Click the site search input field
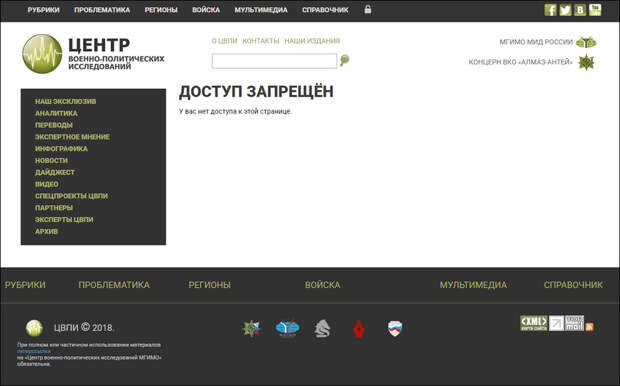620x386 pixels. [274, 61]
